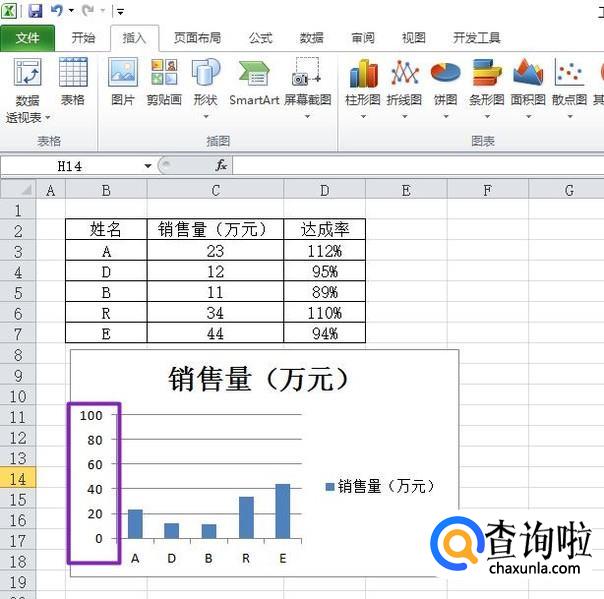Select the cell with value 44
Image resolution: width=604 pixels, height=599 pixels.
215,333
